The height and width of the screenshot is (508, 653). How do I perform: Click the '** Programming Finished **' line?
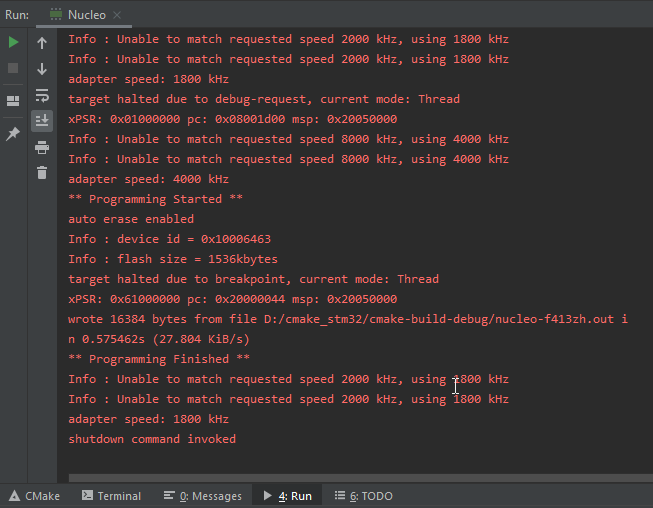click(x=159, y=359)
